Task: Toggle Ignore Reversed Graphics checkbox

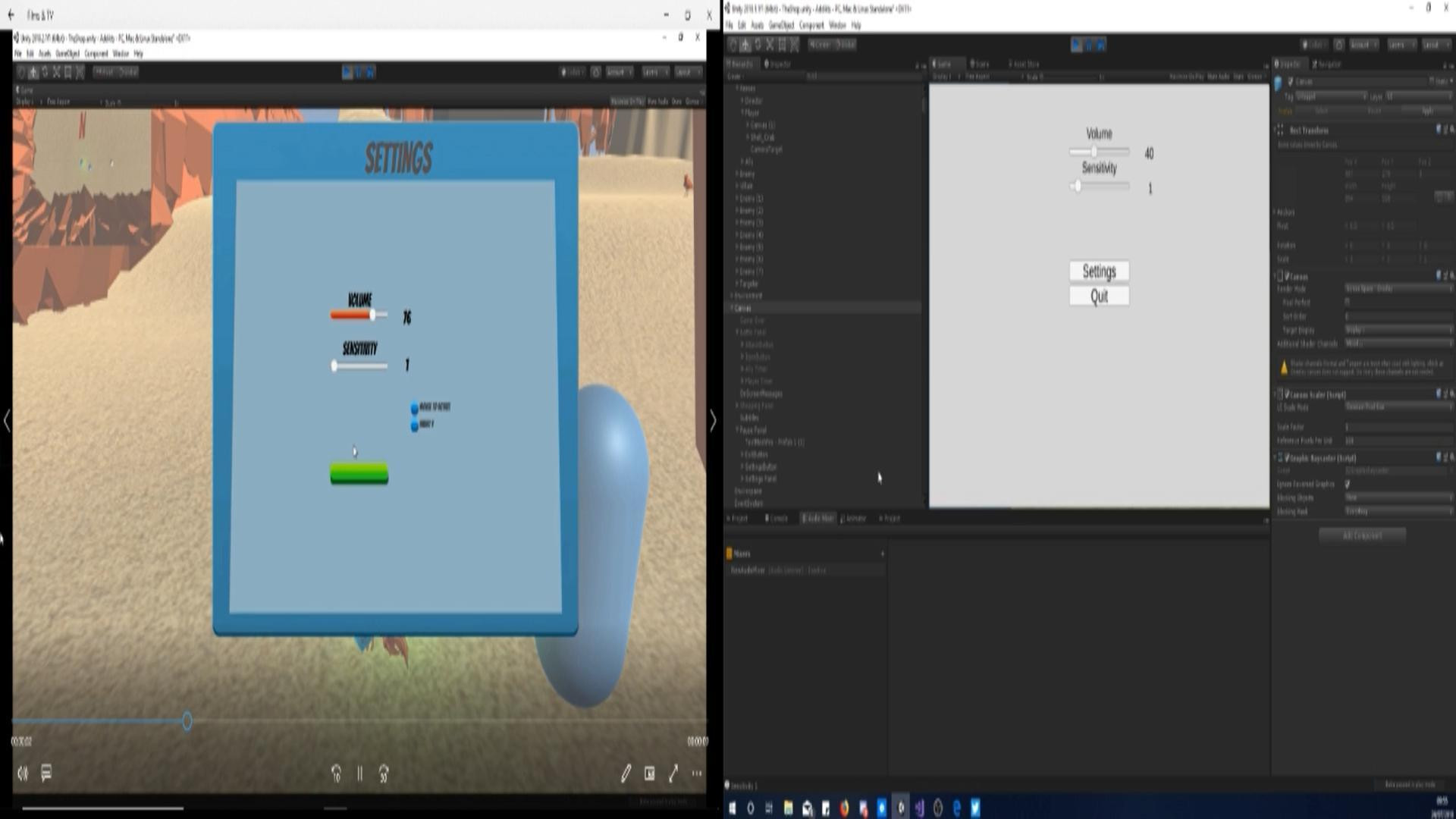Action: [x=1348, y=484]
